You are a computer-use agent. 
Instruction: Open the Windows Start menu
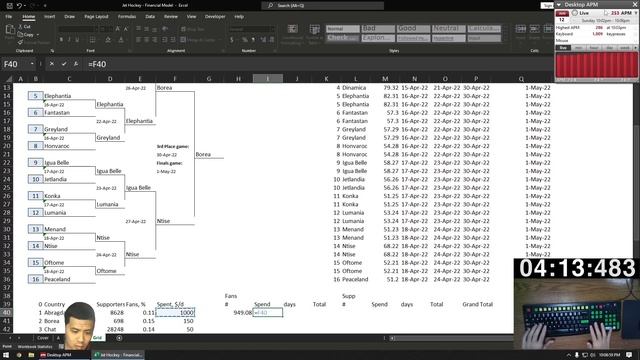6,355
